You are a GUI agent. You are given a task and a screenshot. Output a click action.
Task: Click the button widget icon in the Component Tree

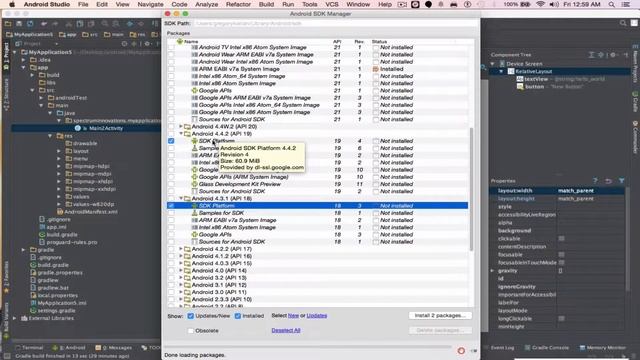click(x=520, y=87)
